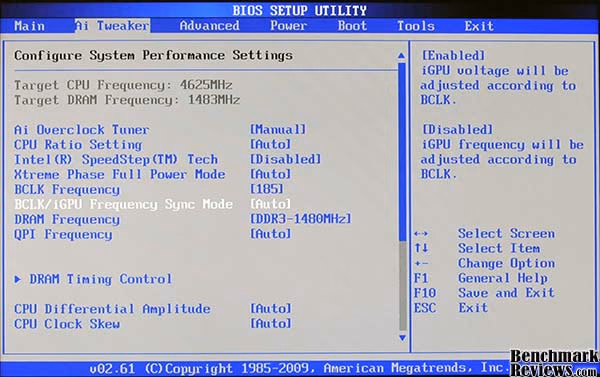The height and width of the screenshot is (377, 600).
Task: Select the BCLK Frequency label
Action: tap(67, 189)
